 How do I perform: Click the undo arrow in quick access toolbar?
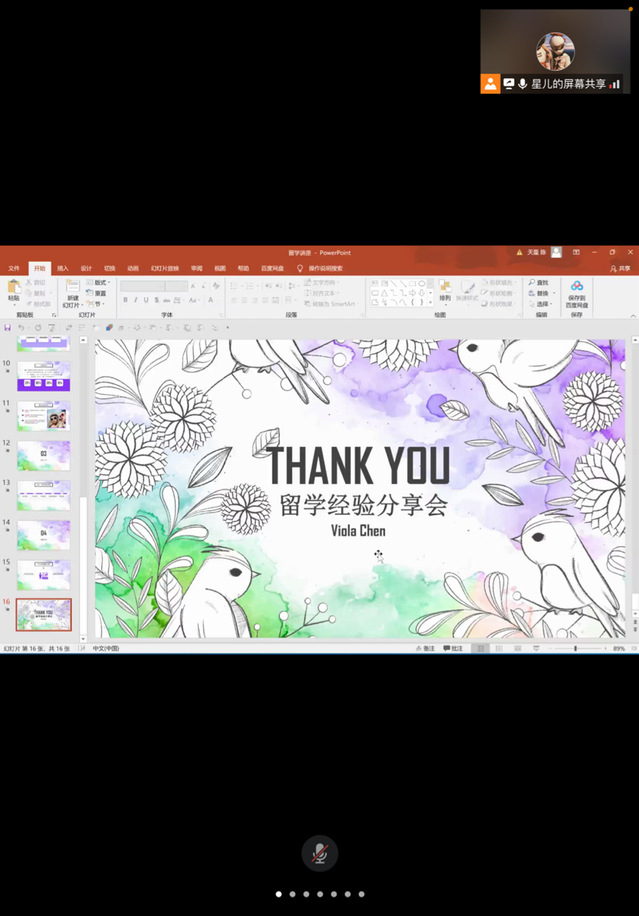coord(21,327)
